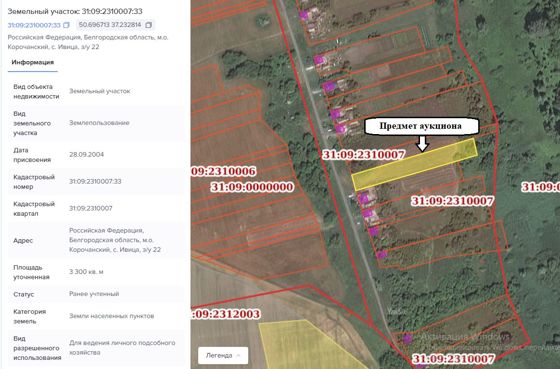Click map label ':09:2312003'

point(226,314)
